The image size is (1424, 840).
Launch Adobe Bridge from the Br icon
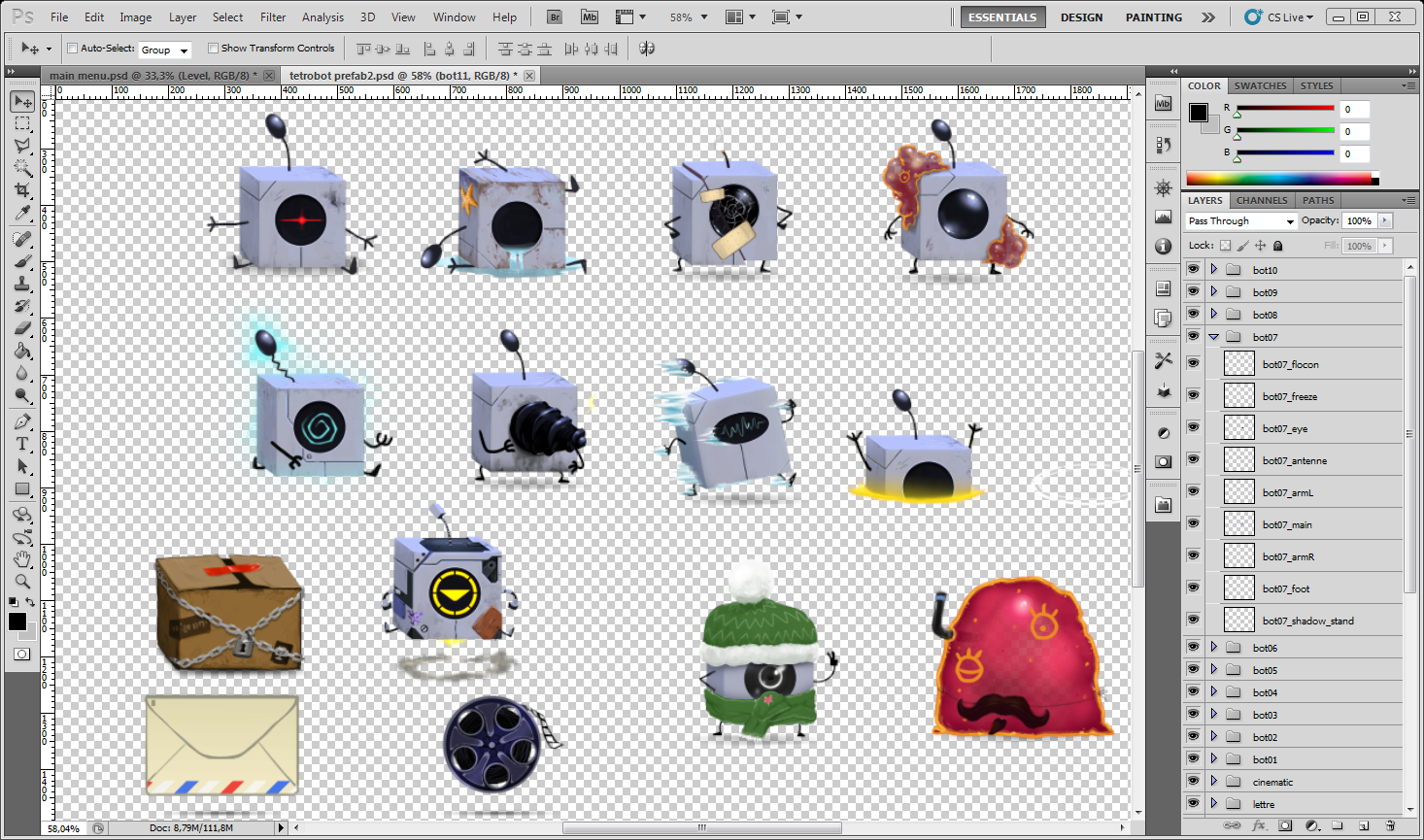555,17
